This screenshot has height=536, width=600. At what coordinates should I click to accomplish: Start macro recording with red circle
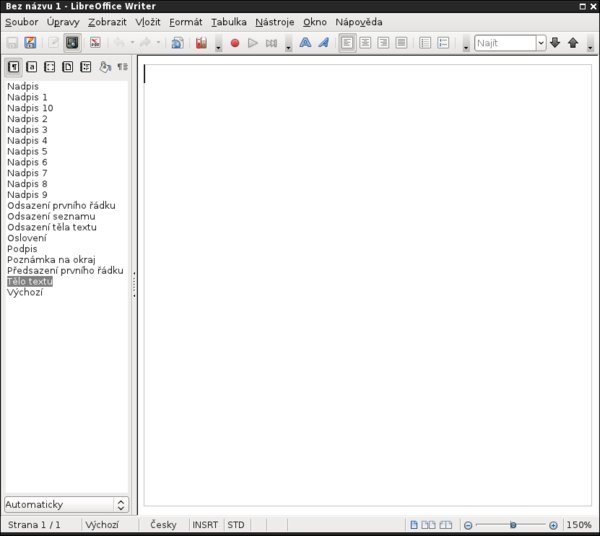coord(235,43)
